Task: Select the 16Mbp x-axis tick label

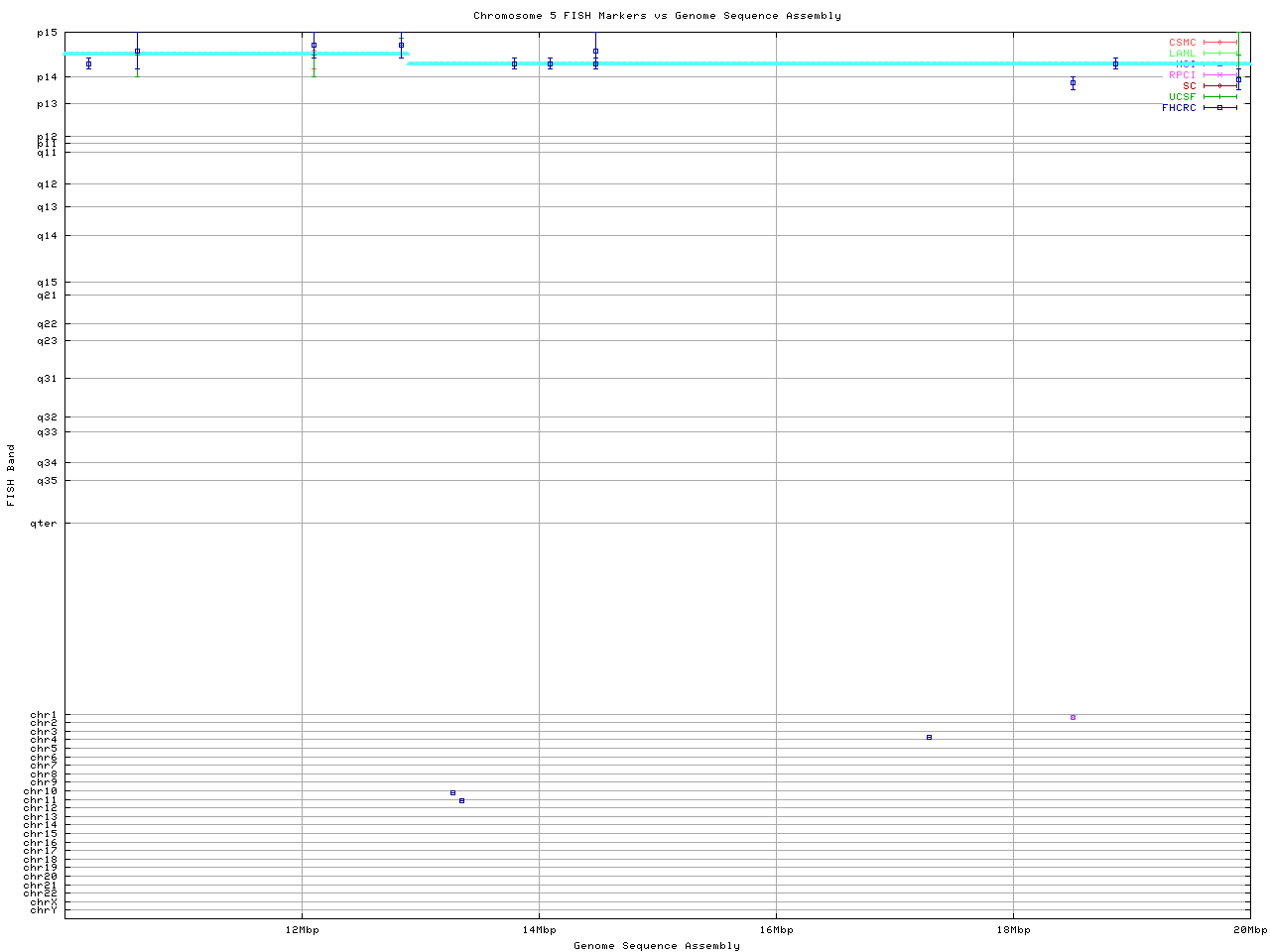Action: coord(776,930)
